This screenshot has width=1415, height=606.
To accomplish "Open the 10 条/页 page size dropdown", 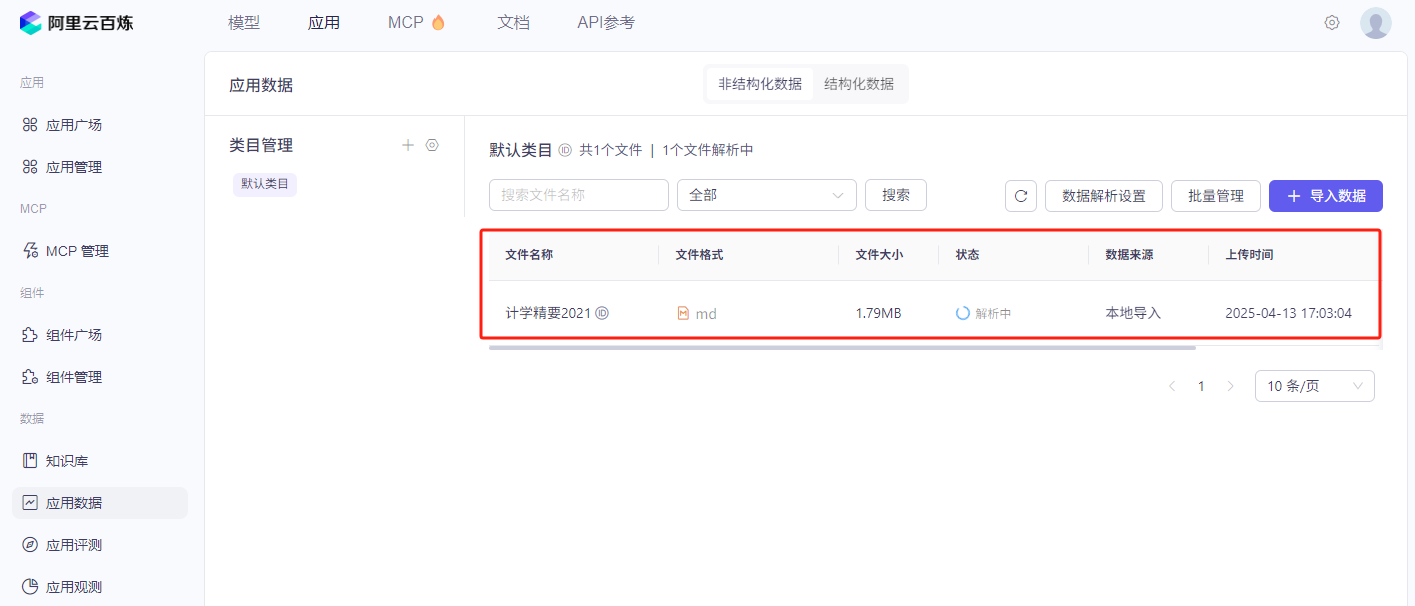I will coord(1314,386).
